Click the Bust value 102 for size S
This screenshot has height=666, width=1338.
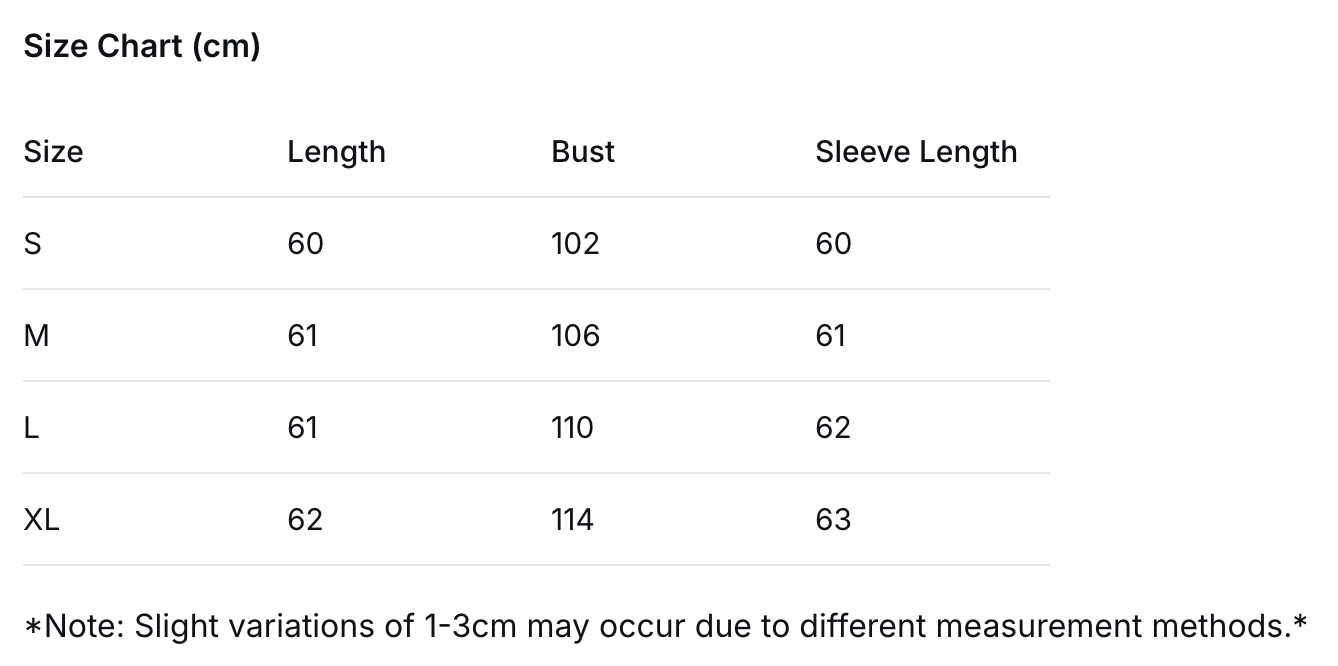click(x=575, y=244)
